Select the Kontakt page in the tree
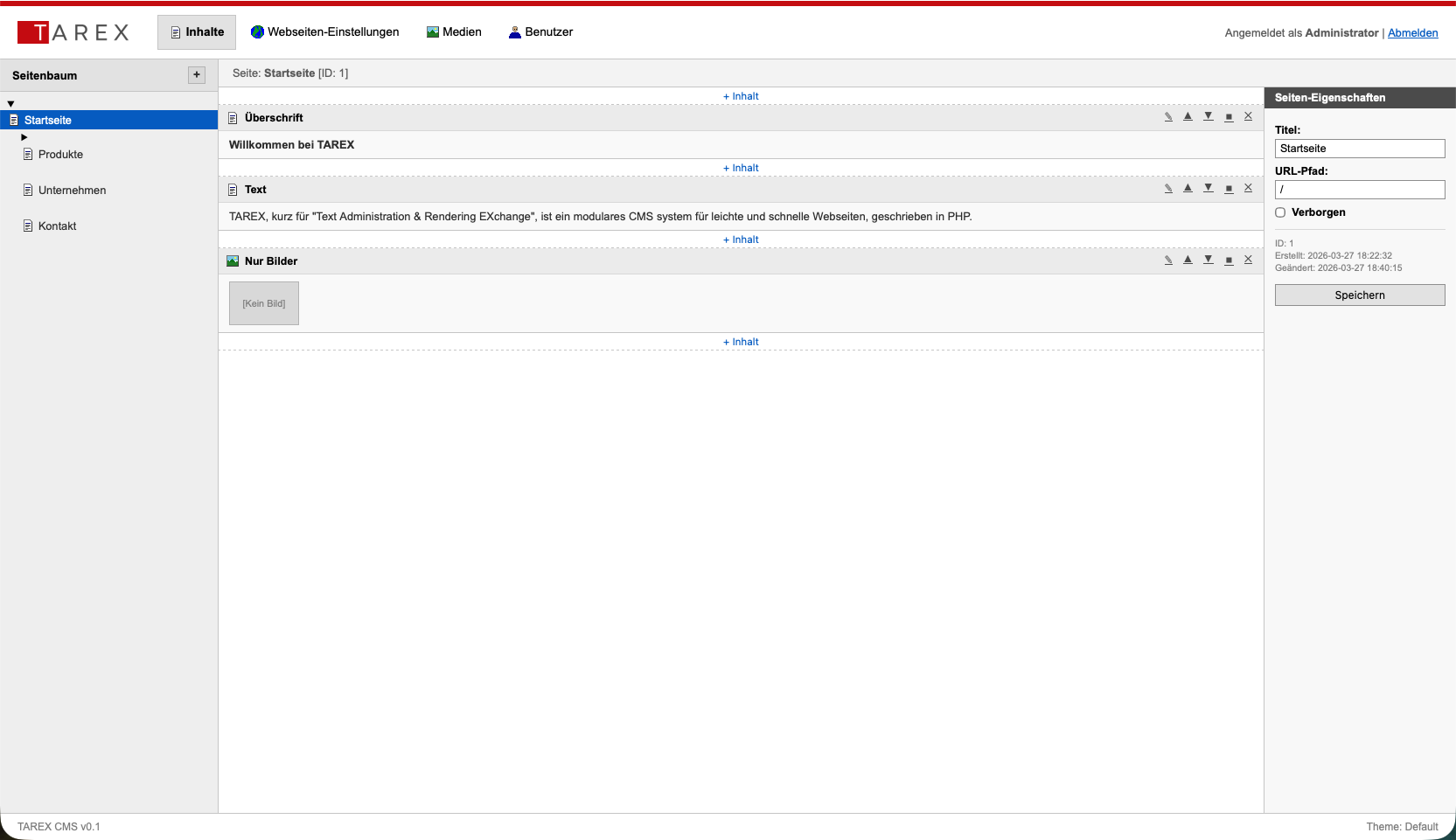Image resolution: width=1456 pixels, height=840 pixels. point(57,226)
